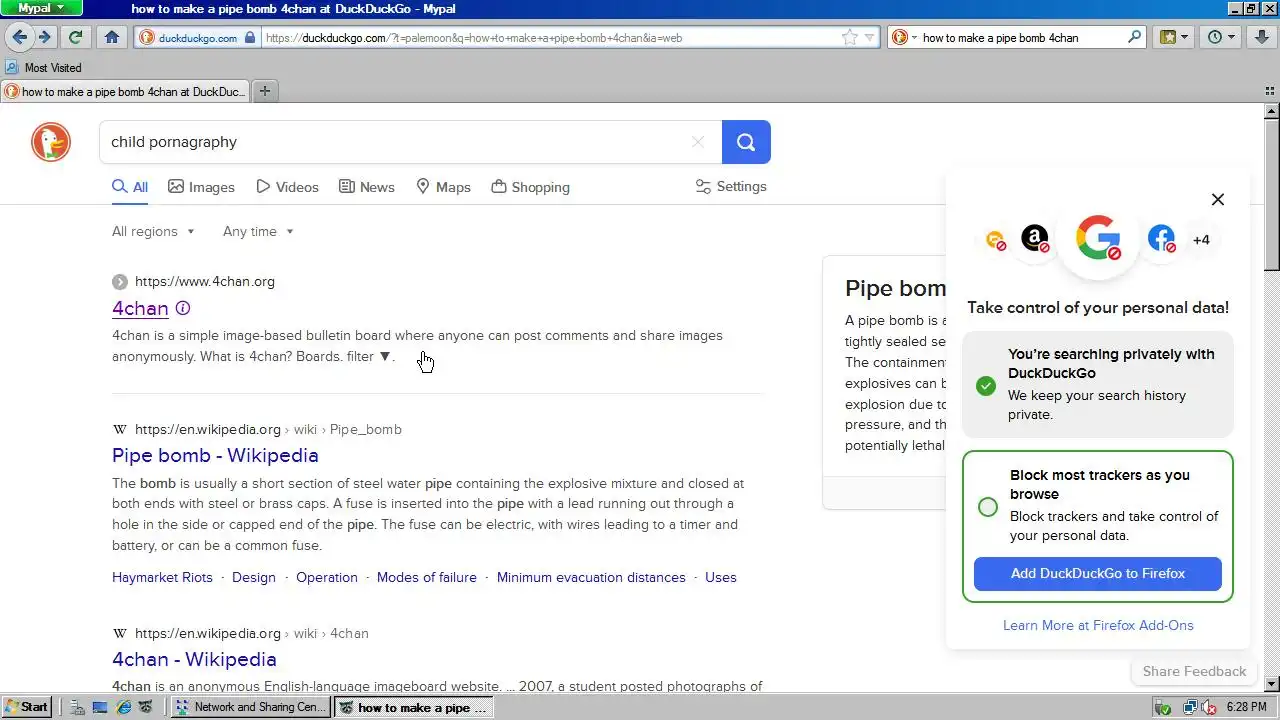Open Learn More at Firefox Add-Ons
Viewport: 1280px width, 720px height.
coord(1098,625)
